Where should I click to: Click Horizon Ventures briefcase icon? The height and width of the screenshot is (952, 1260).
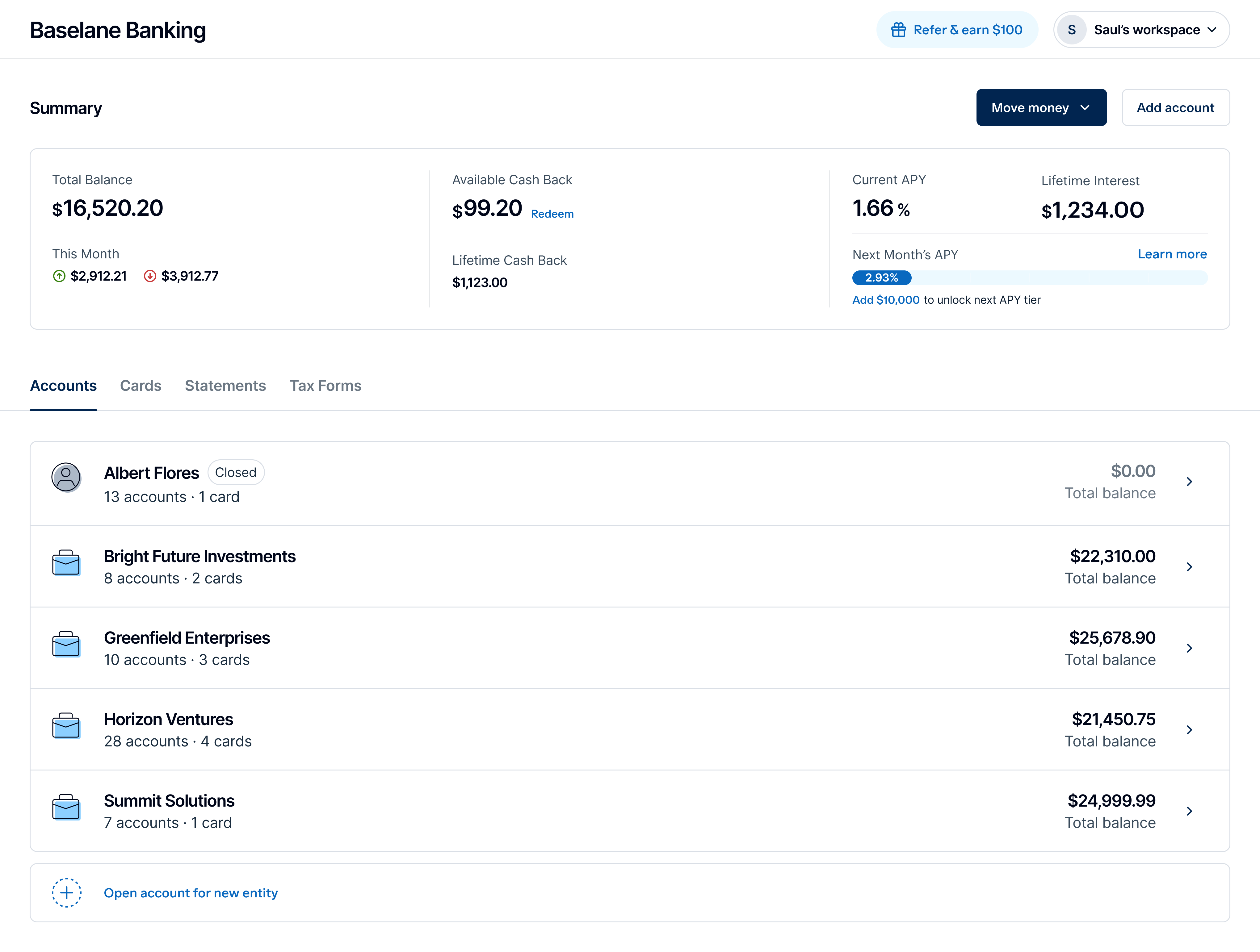coord(66,726)
